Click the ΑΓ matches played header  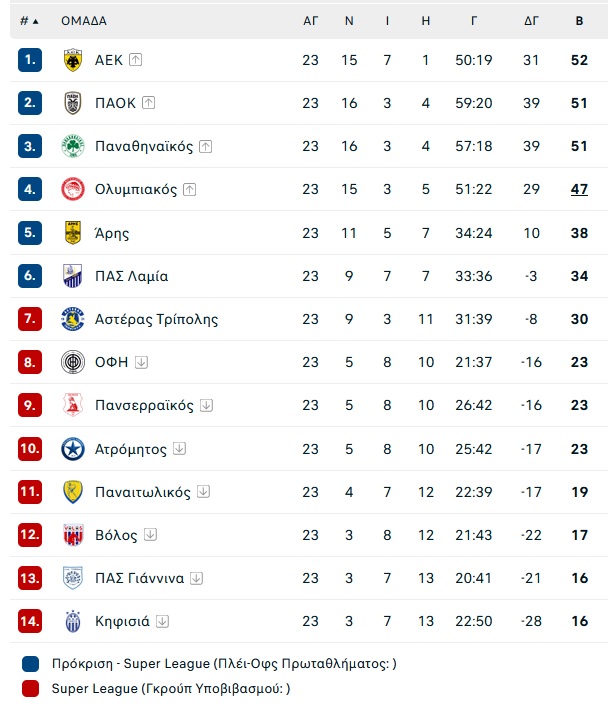(310, 20)
